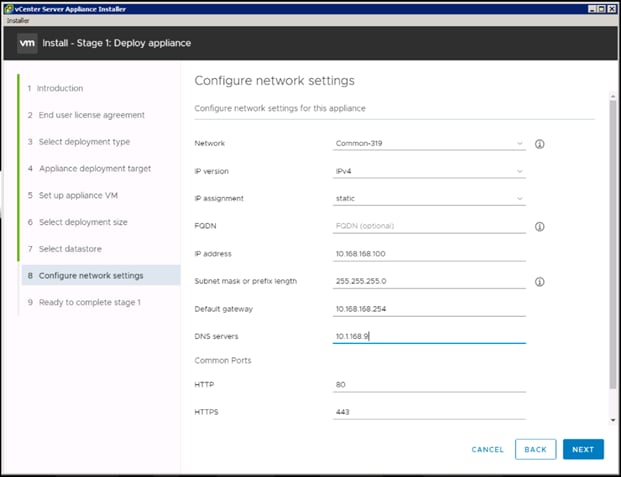621x477 pixels.
Task: Click the vCenter installer title bar icon
Action: coord(9,9)
